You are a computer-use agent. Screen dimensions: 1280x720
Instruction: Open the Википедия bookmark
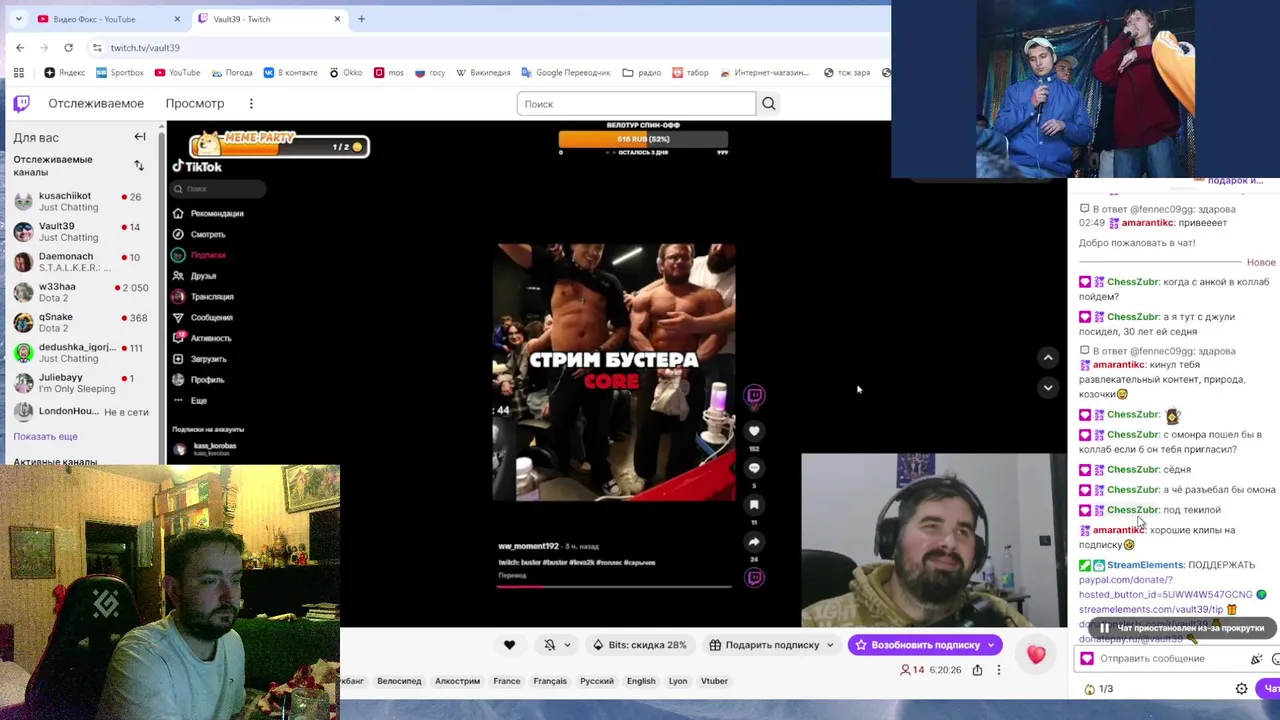[483, 72]
